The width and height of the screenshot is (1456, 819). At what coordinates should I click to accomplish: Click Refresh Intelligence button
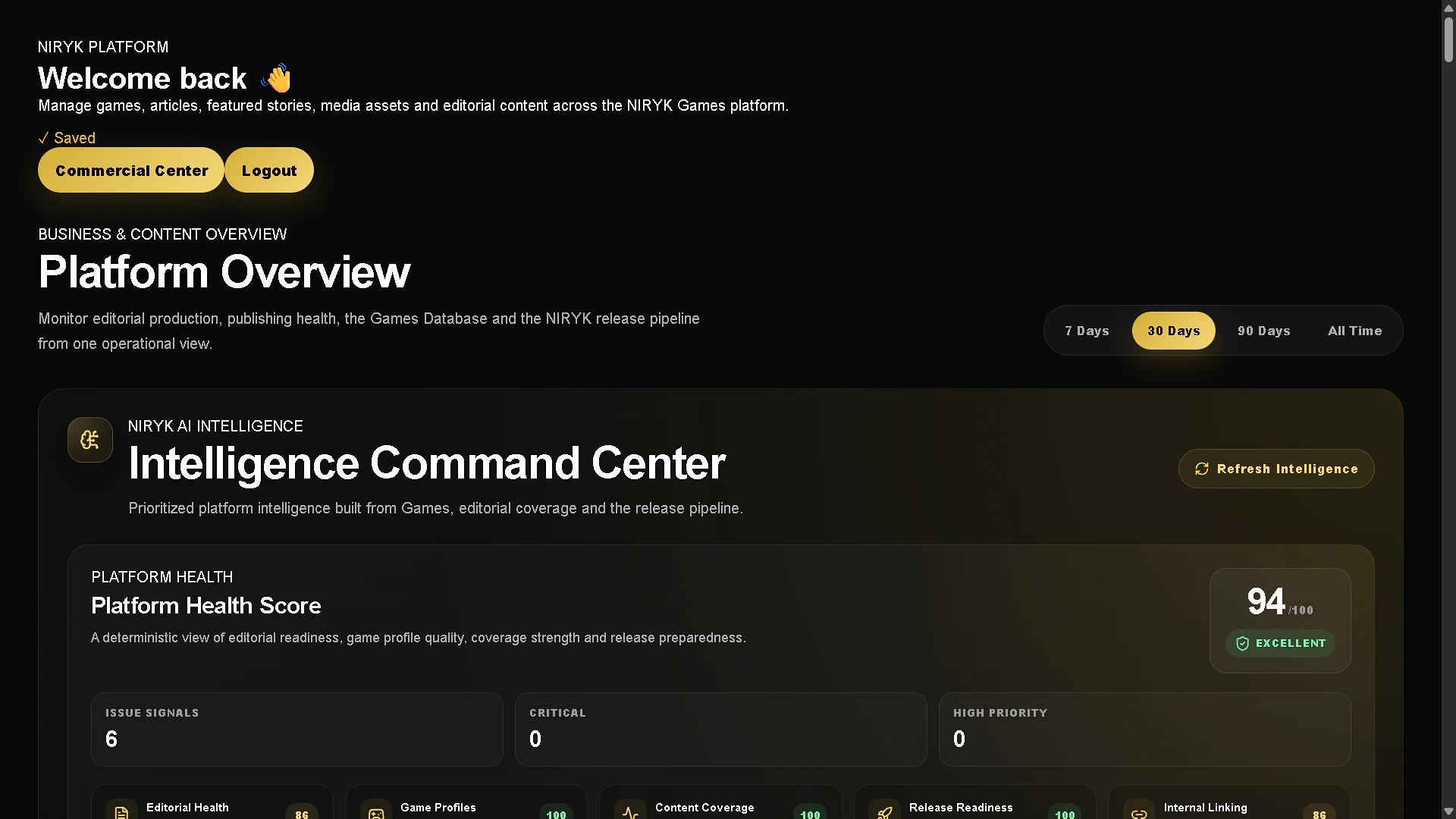coord(1276,469)
